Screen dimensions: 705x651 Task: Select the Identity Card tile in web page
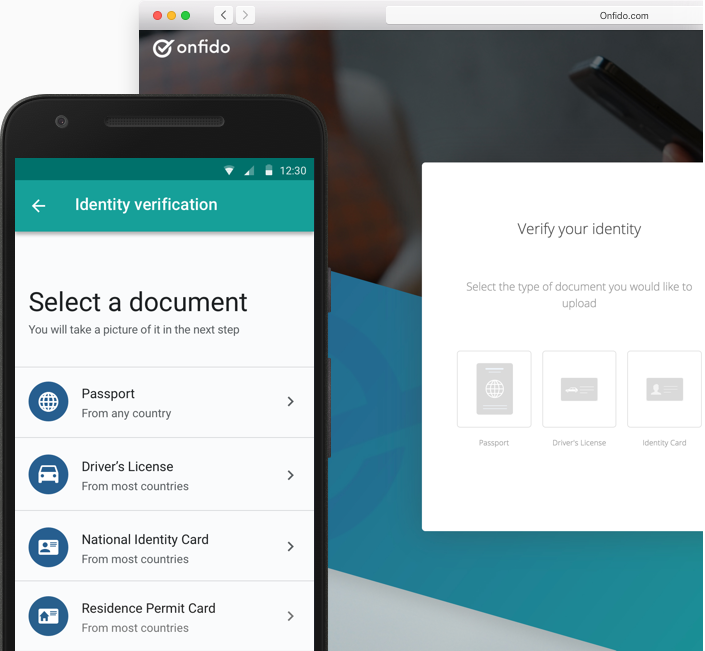coord(664,389)
